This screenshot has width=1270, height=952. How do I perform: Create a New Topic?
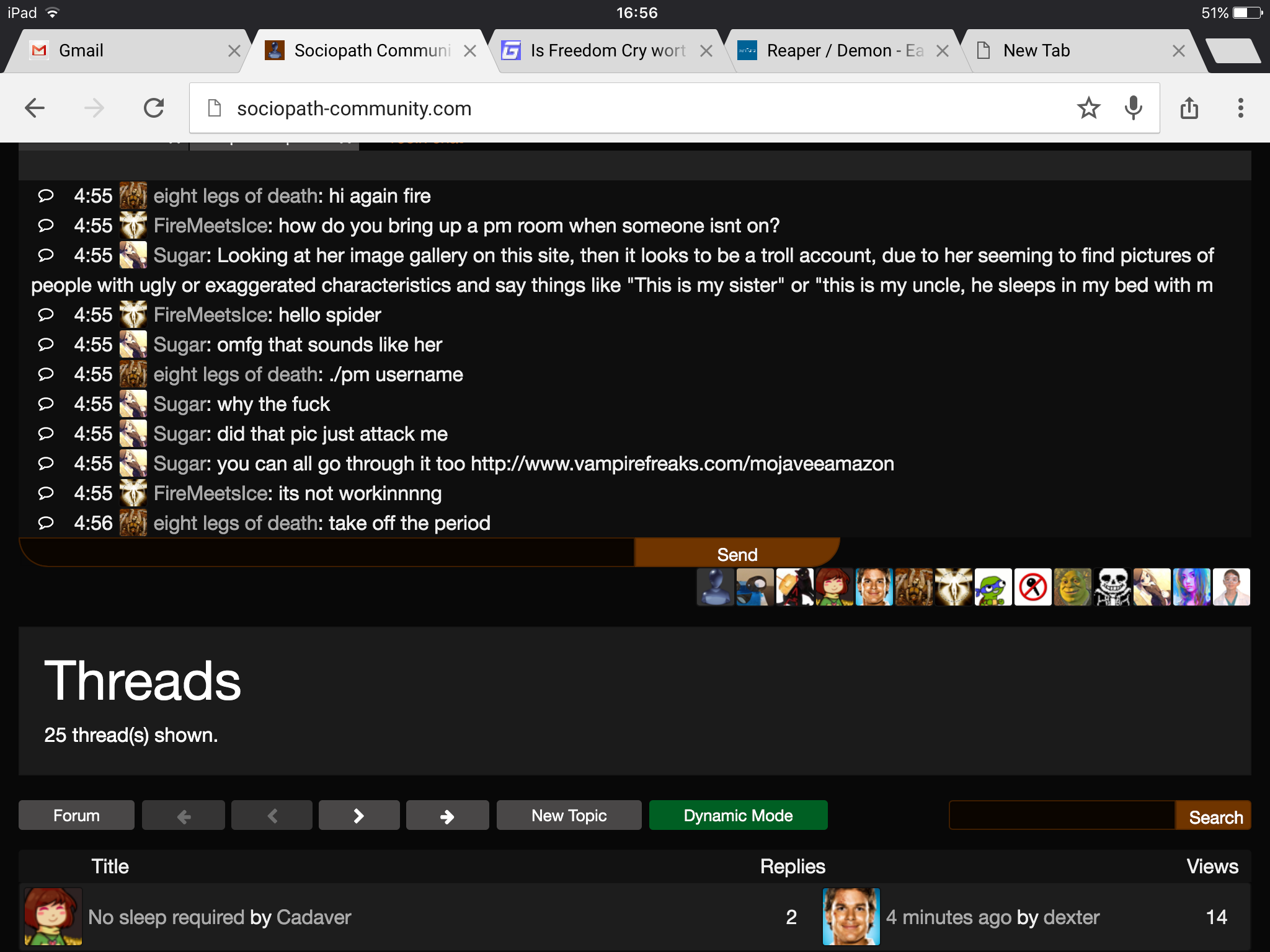click(x=569, y=815)
